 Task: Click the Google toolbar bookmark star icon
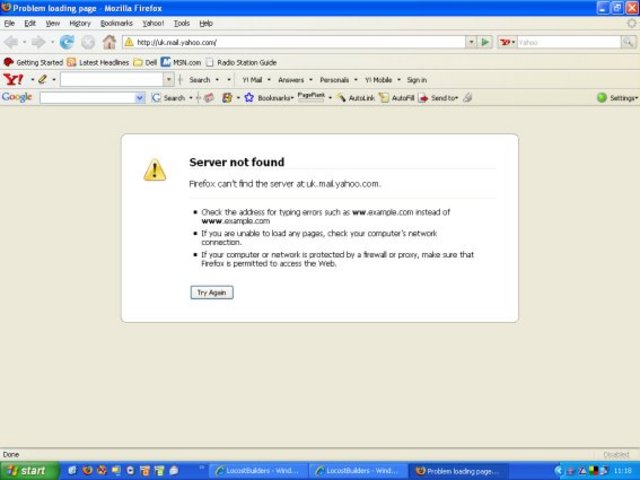pos(249,97)
